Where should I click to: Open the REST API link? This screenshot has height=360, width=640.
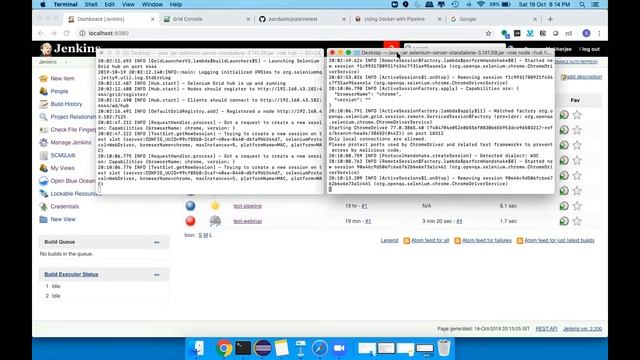pos(546,329)
